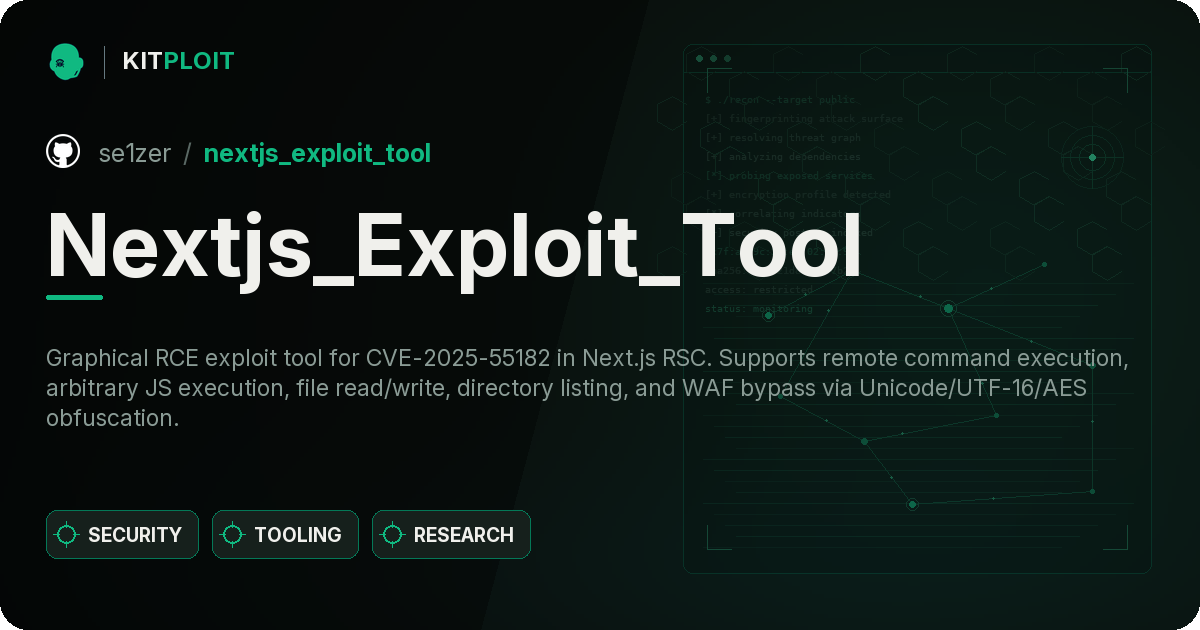The width and height of the screenshot is (1200, 630).
Task: Click the crosshair icon in RESEARCH badge
Action: 393,535
